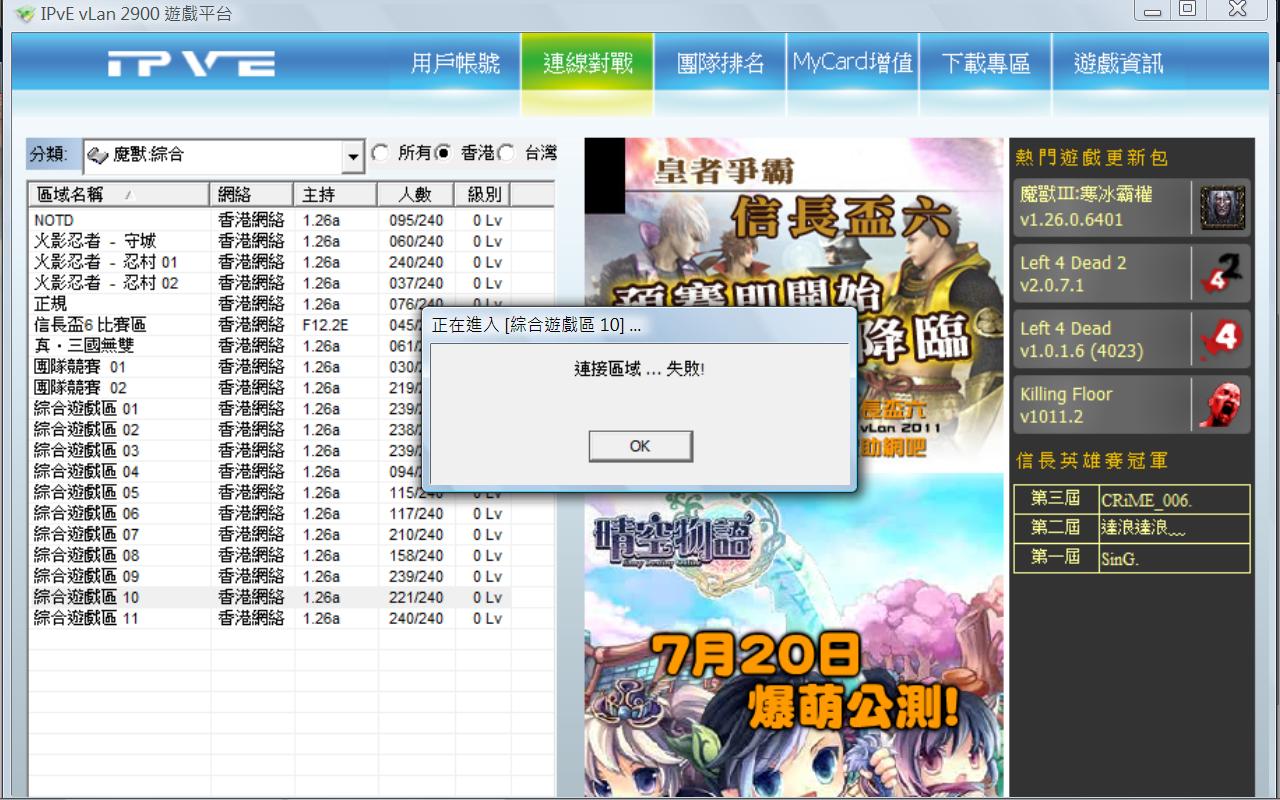Select the 綜合遊戲區 10 row
This screenshot has height=800, width=1280.
pyautogui.click(x=270, y=598)
